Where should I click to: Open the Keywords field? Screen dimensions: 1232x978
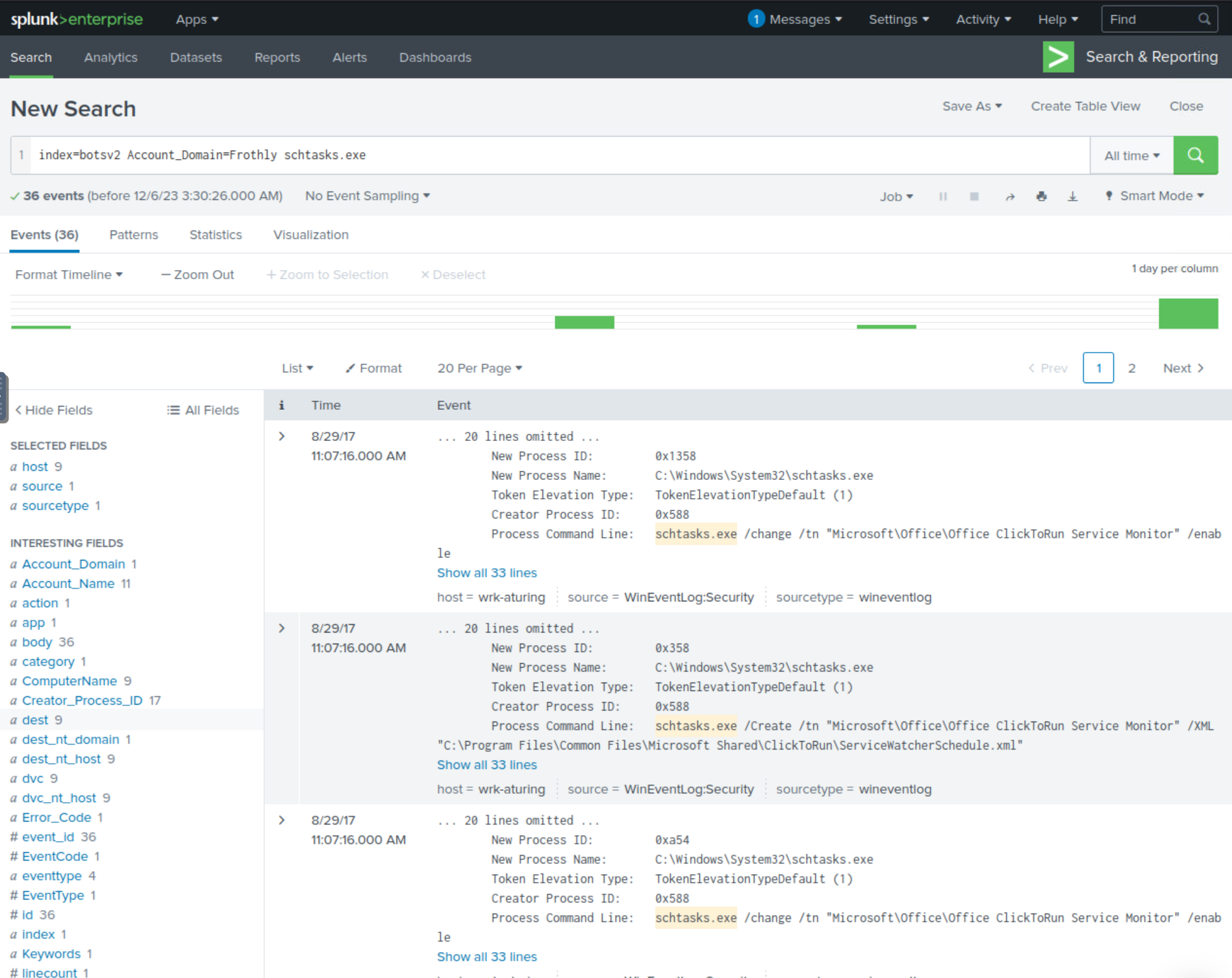pyautogui.click(x=51, y=954)
